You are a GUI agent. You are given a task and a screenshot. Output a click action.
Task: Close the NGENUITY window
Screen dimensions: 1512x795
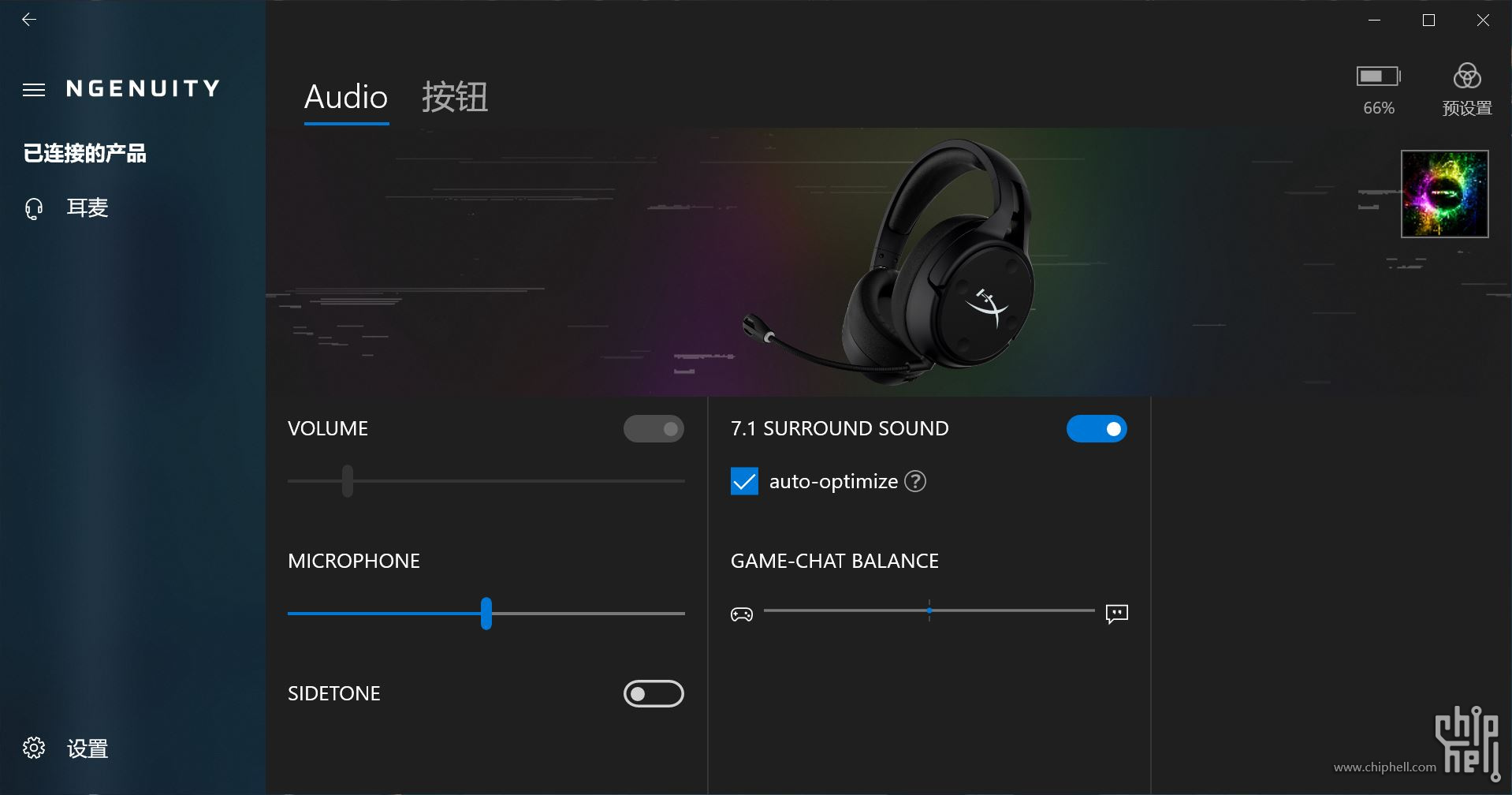click(1483, 20)
